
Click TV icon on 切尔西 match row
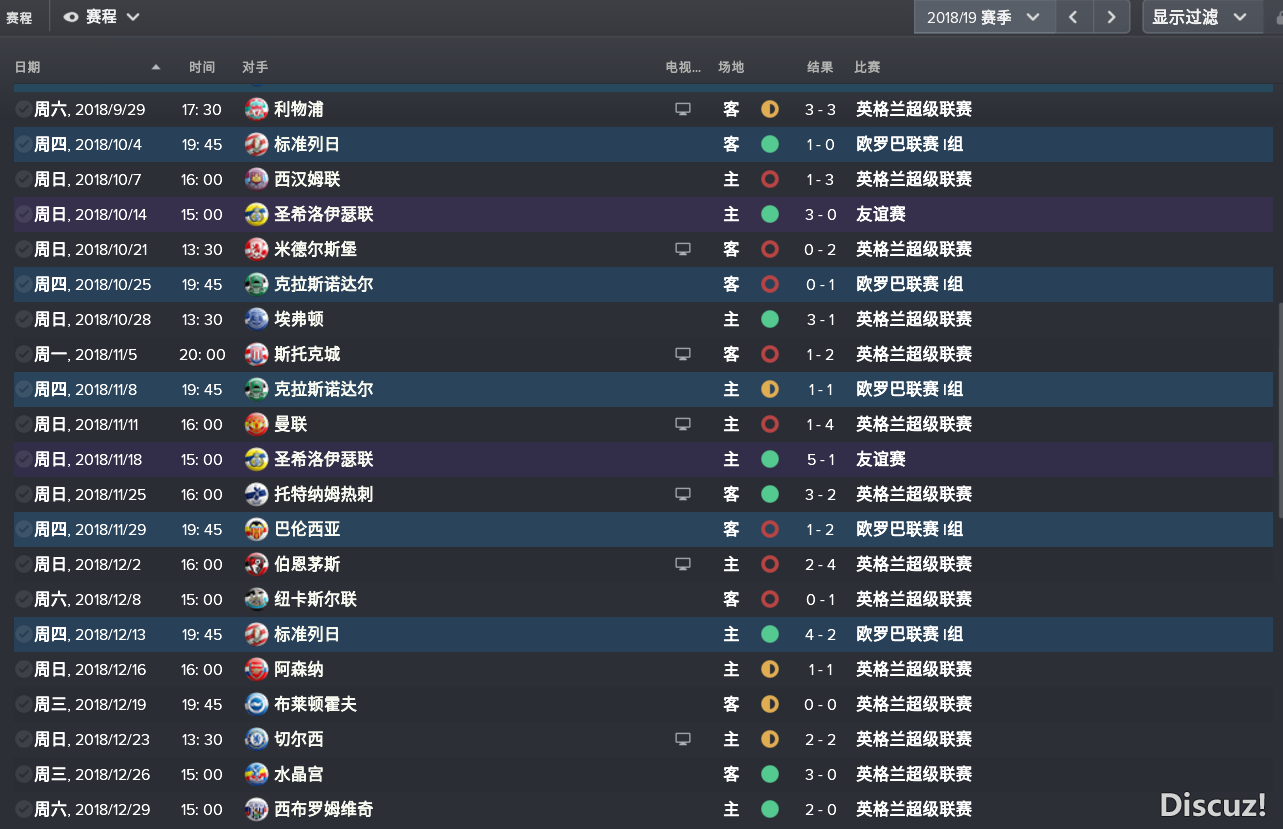pos(683,739)
